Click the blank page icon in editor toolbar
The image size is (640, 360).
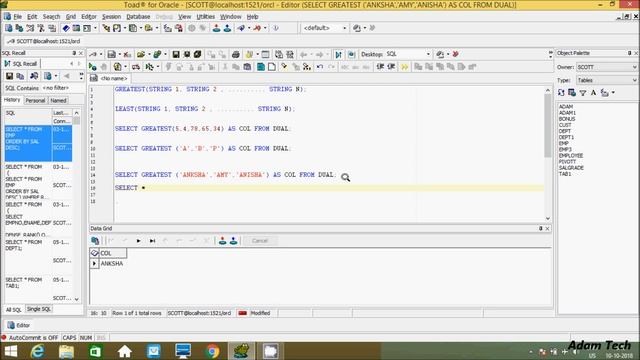click(272, 67)
